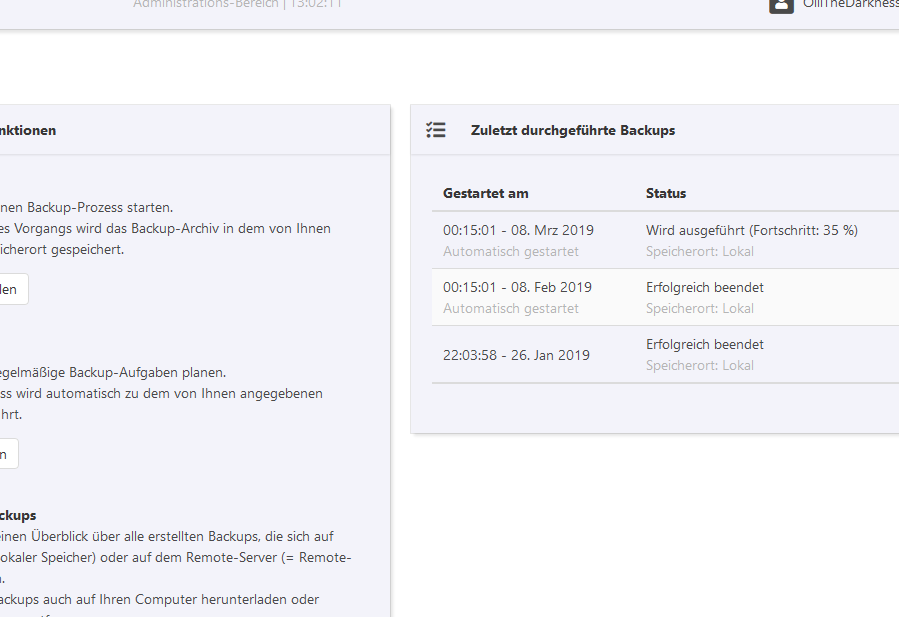The image size is (899, 617).
Task: Click Erfolgreich beendet status of the 26. Jan backup
Action: (705, 344)
